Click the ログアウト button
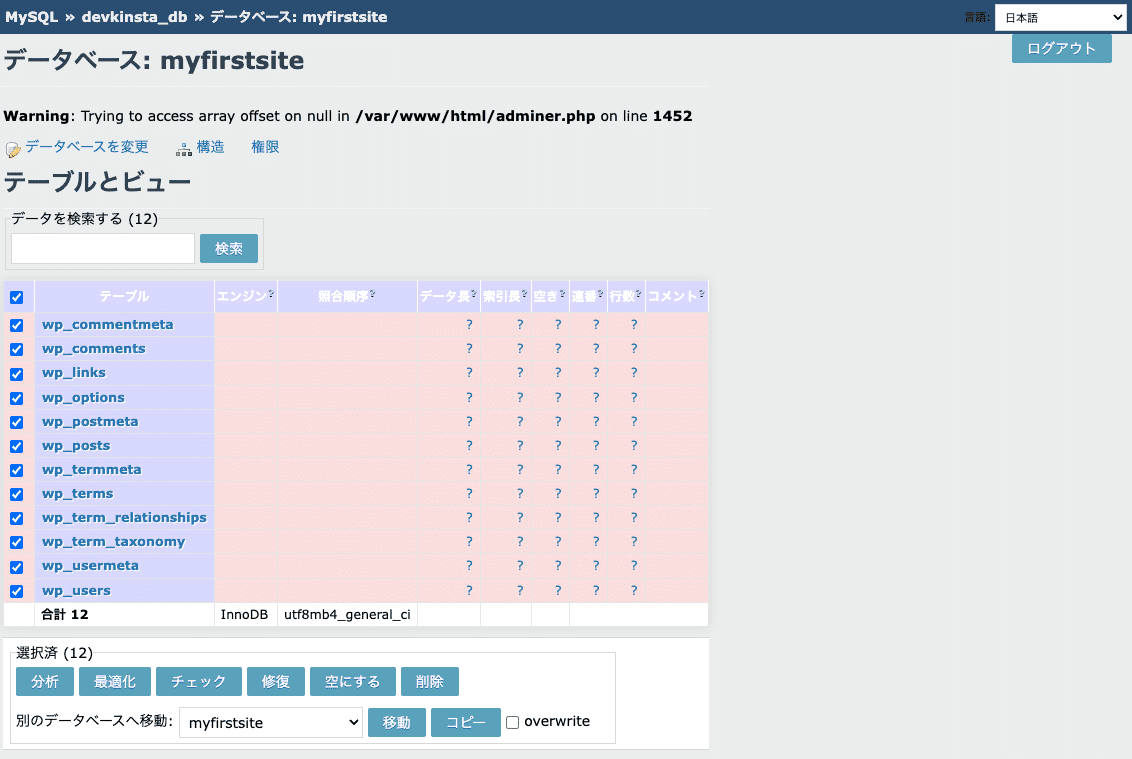The image size is (1132, 759). (x=1061, y=48)
